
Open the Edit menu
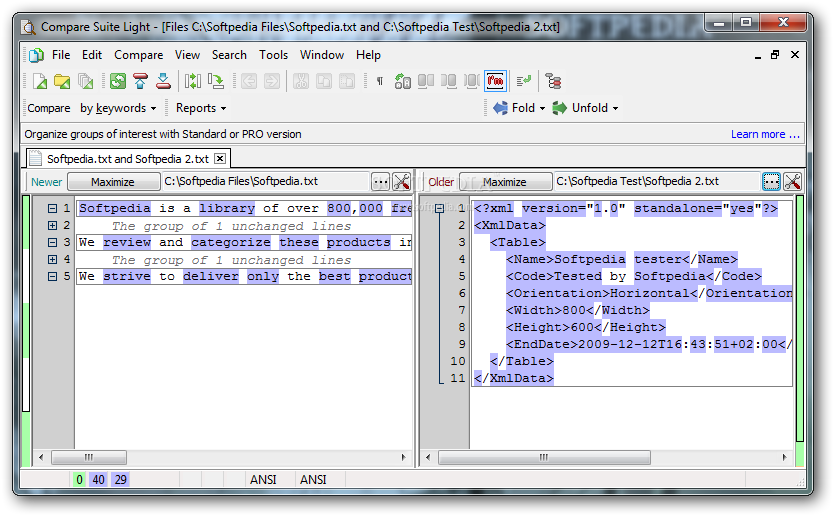(91, 55)
